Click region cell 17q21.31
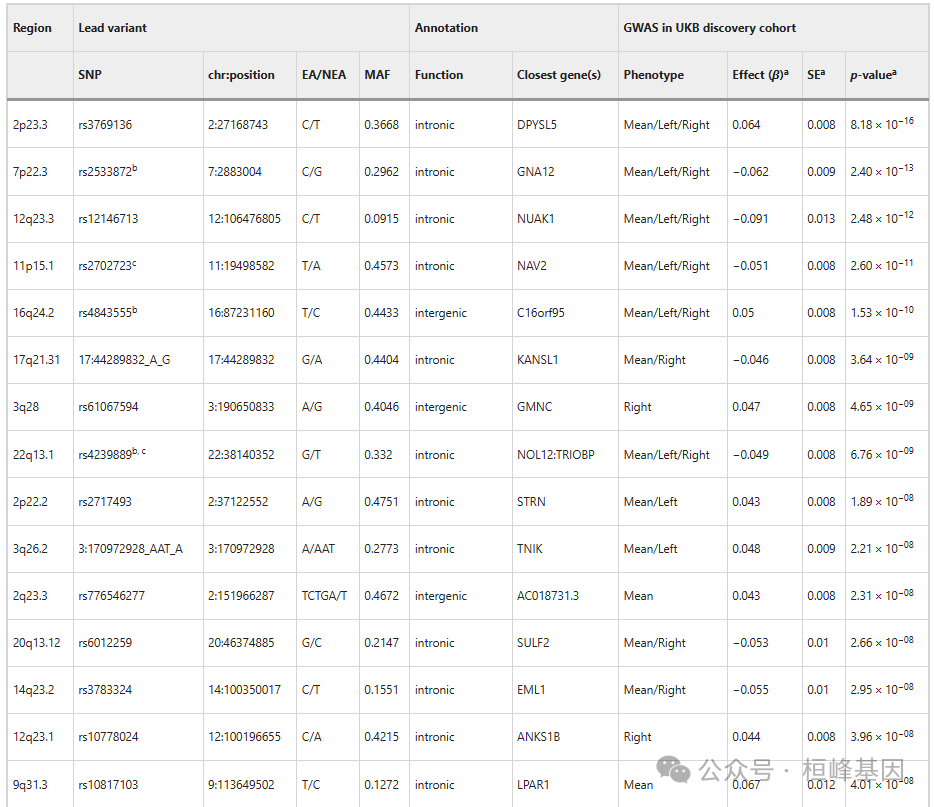Viewport: 934px width, 807px height. click(36, 360)
